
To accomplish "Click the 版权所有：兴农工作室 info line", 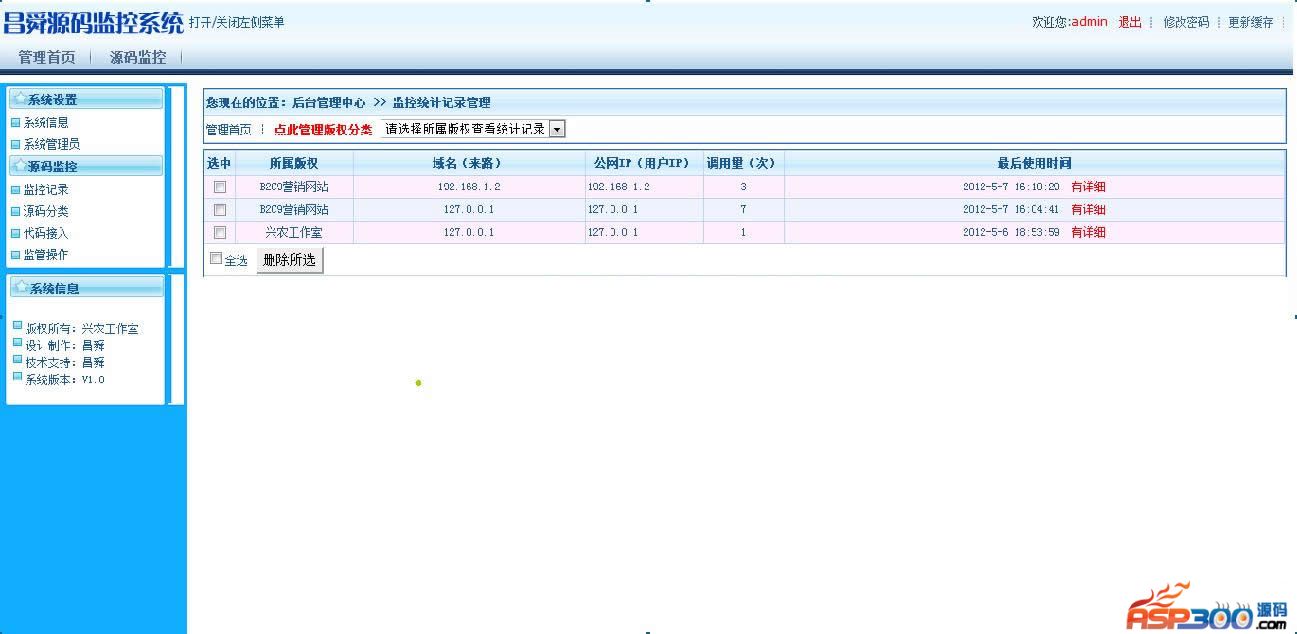I will click(81, 328).
